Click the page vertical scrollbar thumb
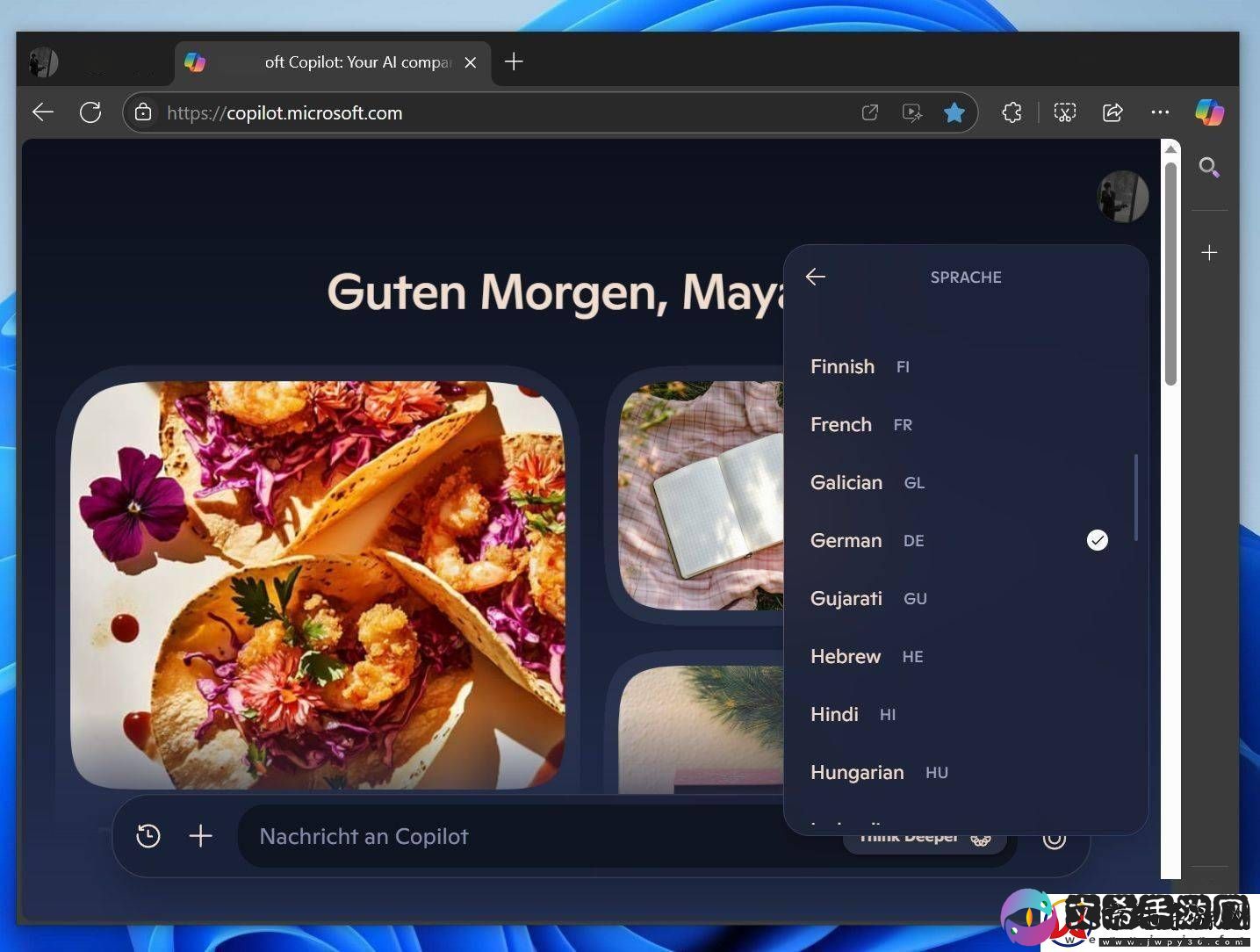Viewport: 1260px width, 952px height. [x=1170, y=272]
